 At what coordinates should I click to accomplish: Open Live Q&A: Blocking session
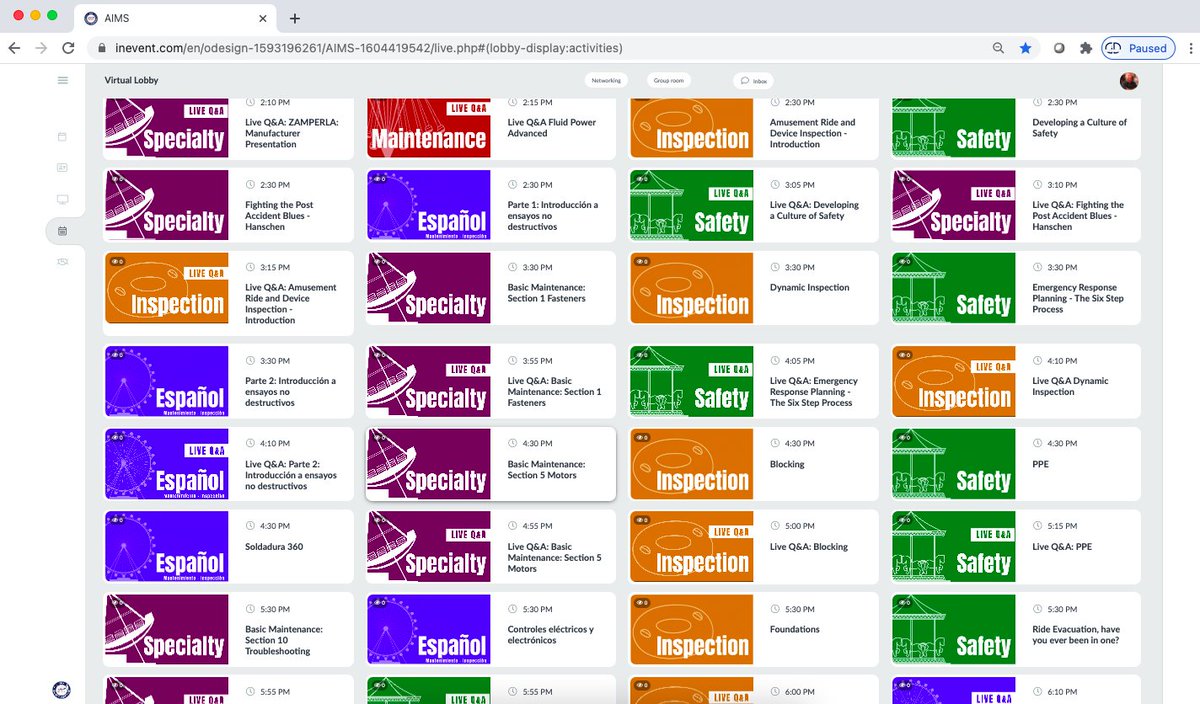pos(754,547)
